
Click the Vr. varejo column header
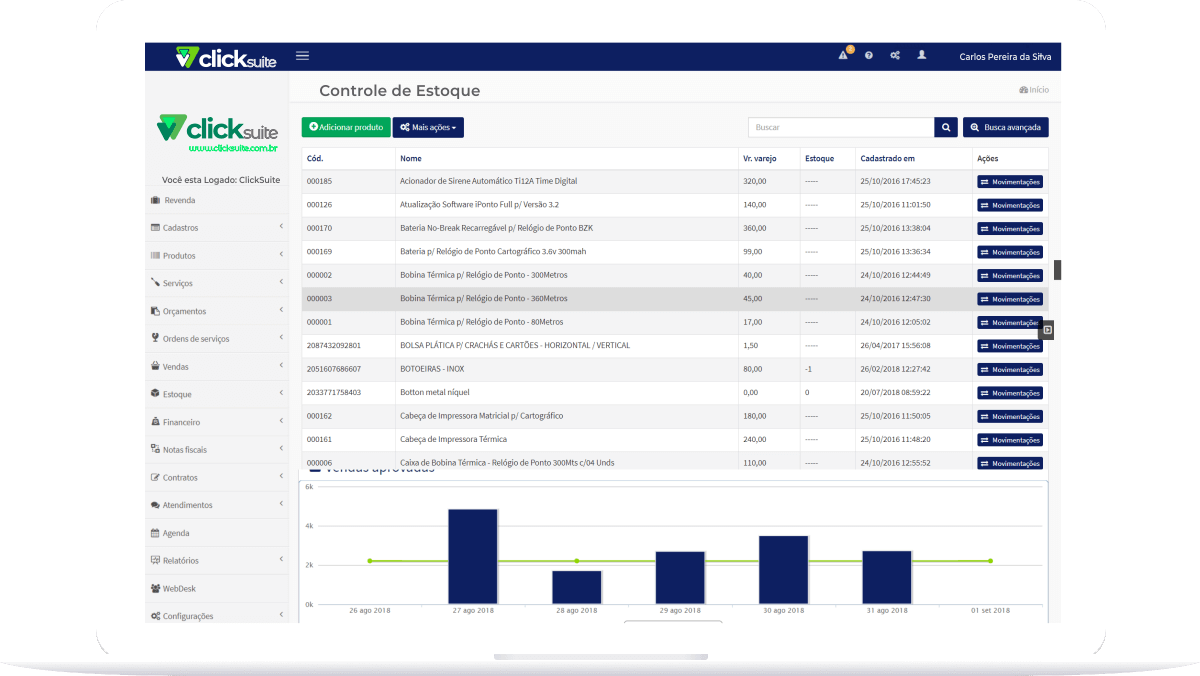click(x=761, y=158)
